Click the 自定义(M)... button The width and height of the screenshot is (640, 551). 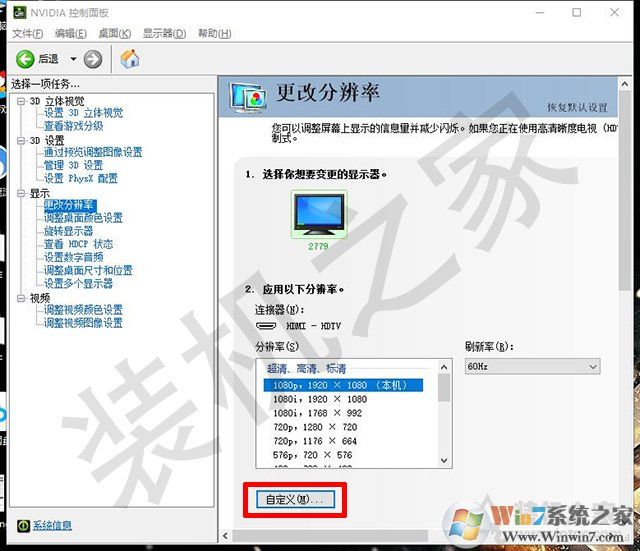tap(296, 499)
